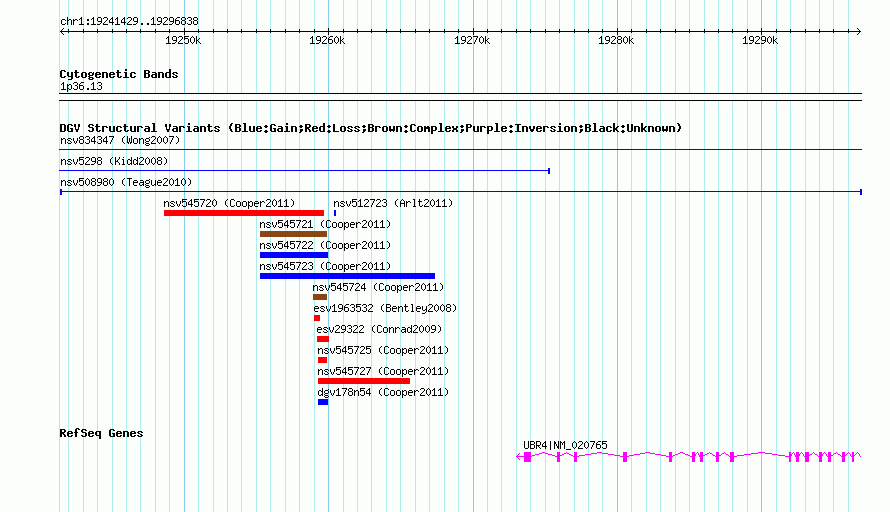Screen dimensions: 890x512
Task: Click the RefSeq Genes track title
Action: click(x=101, y=434)
